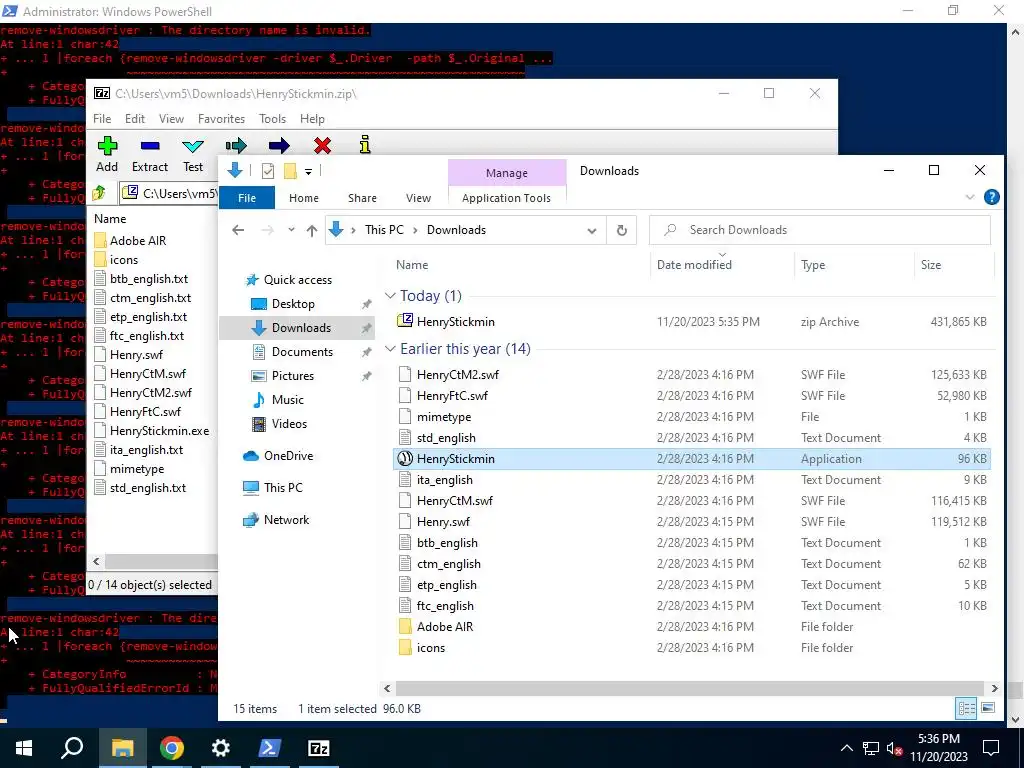Click Explorer Back arrow
Image resolution: width=1024 pixels, height=768 pixels.
(238, 230)
